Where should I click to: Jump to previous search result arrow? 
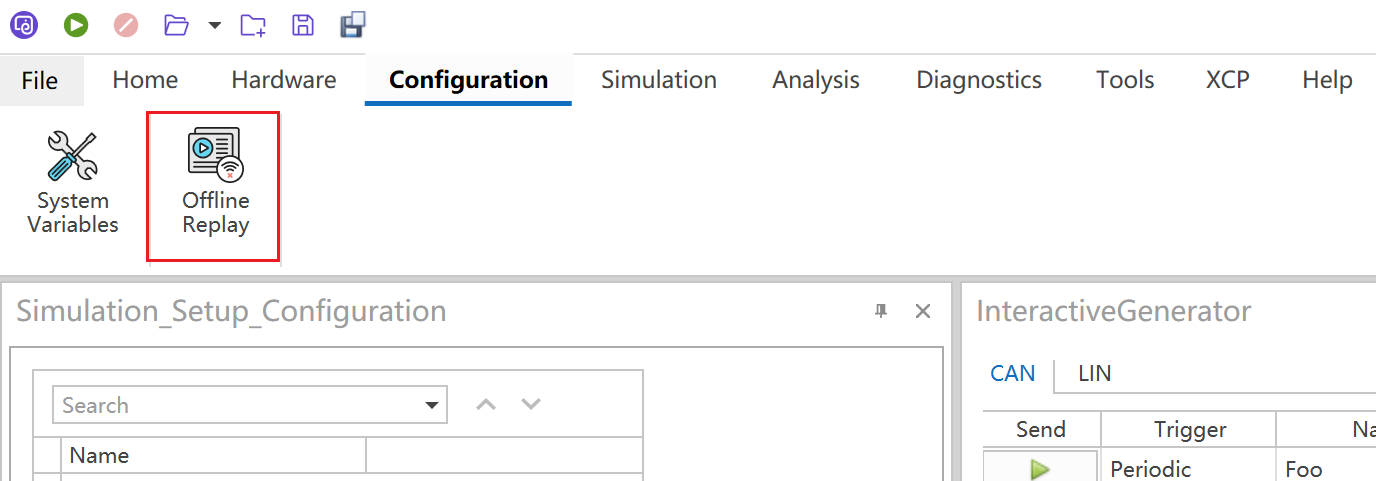click(x=486, y=404)
